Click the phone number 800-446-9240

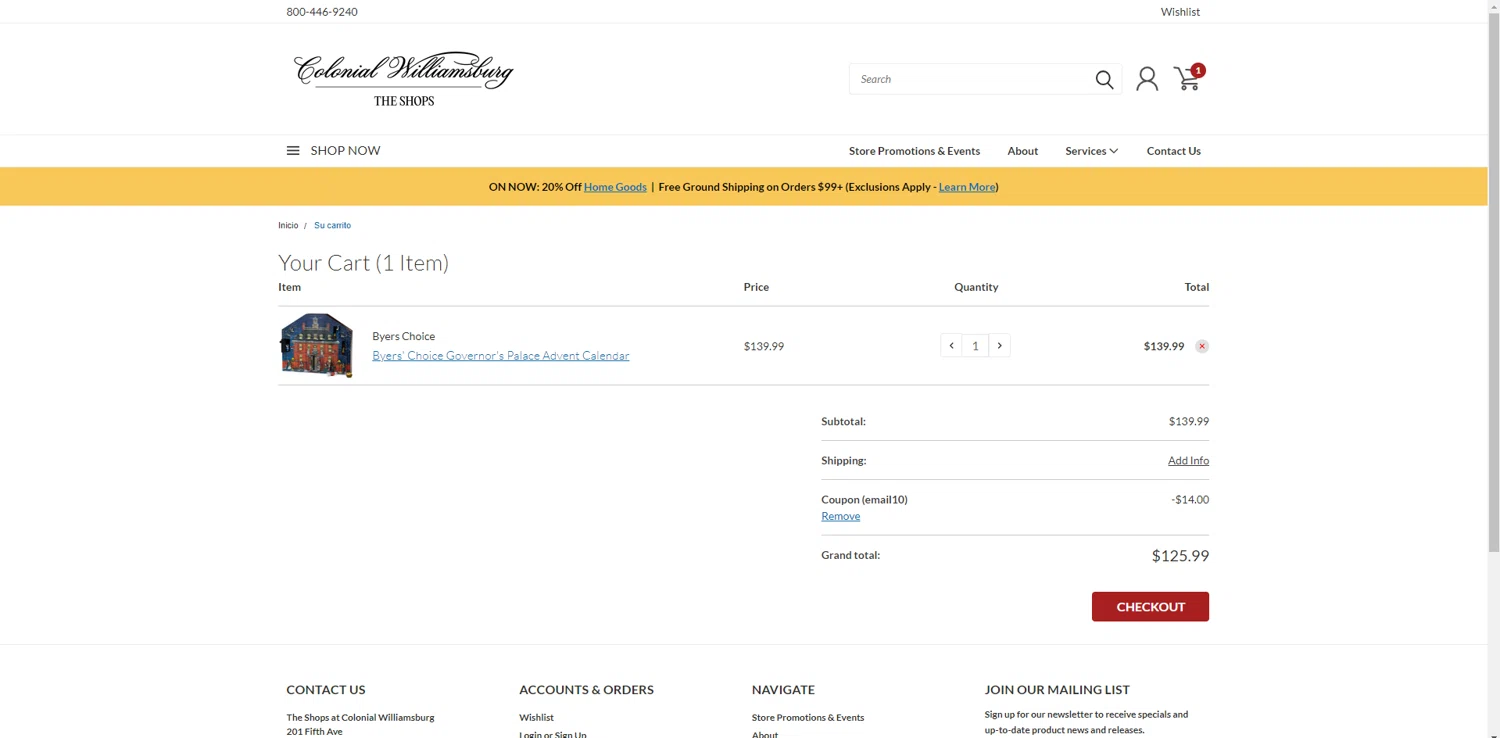pos(322,12)
